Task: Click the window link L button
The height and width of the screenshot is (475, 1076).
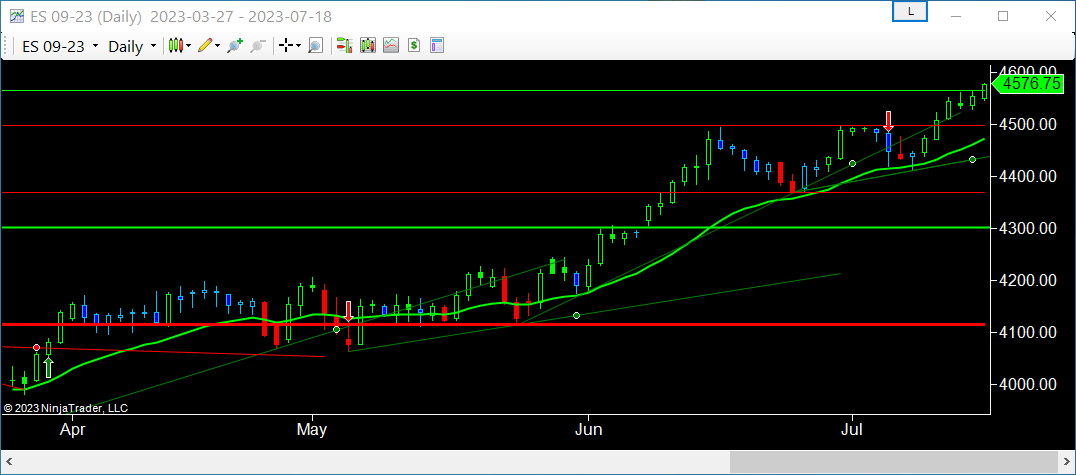Action: [x=910, y=11]
